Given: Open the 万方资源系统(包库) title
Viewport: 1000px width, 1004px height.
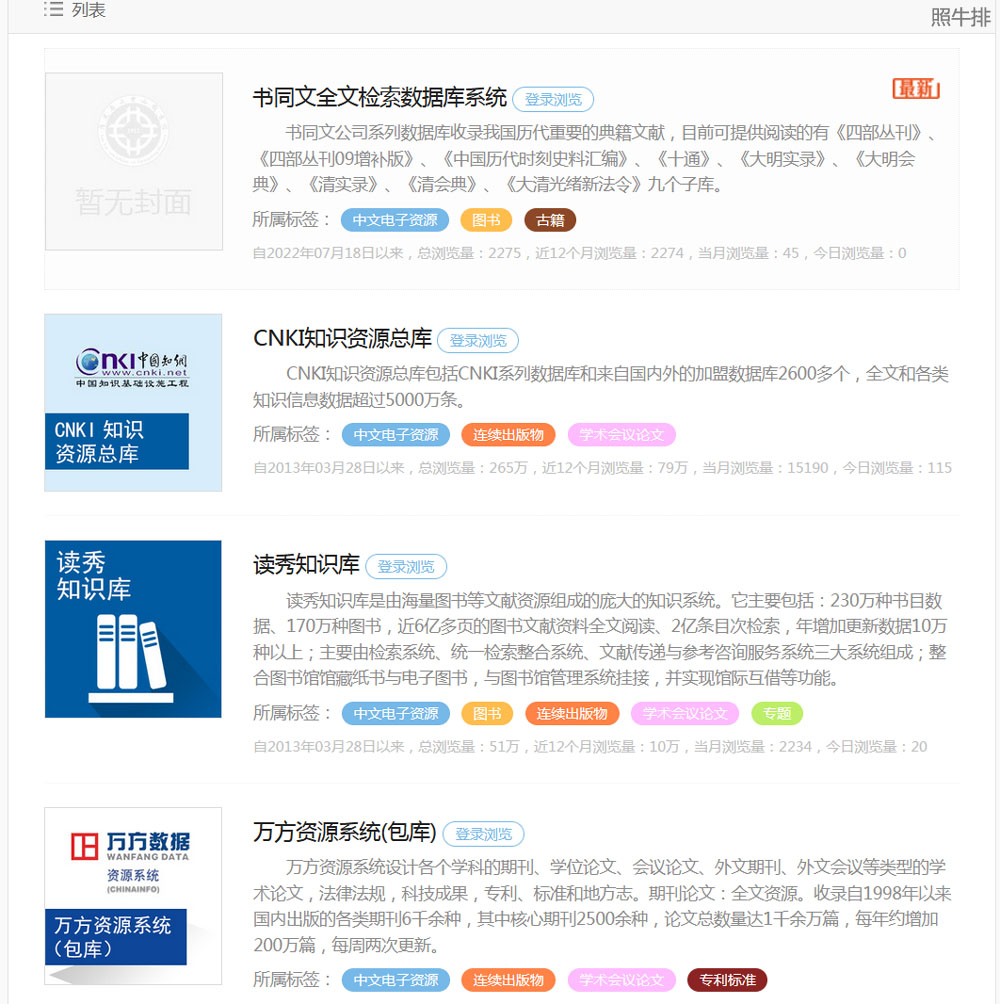Looking at the screenshot, I should point(344,832).
